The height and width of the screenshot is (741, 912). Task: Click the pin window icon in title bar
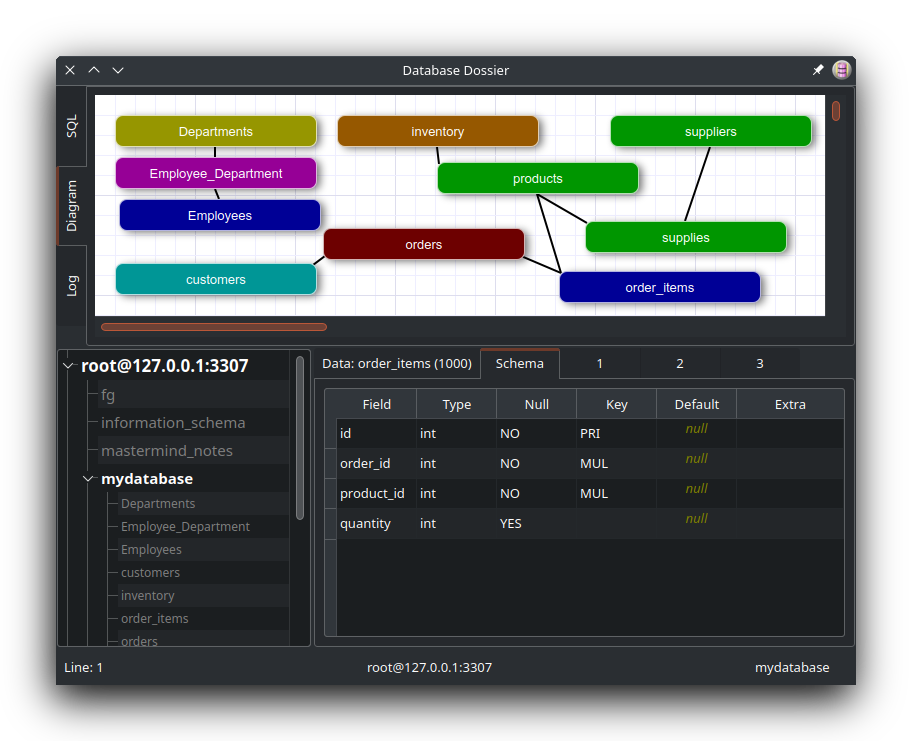(x=818, y=70)
